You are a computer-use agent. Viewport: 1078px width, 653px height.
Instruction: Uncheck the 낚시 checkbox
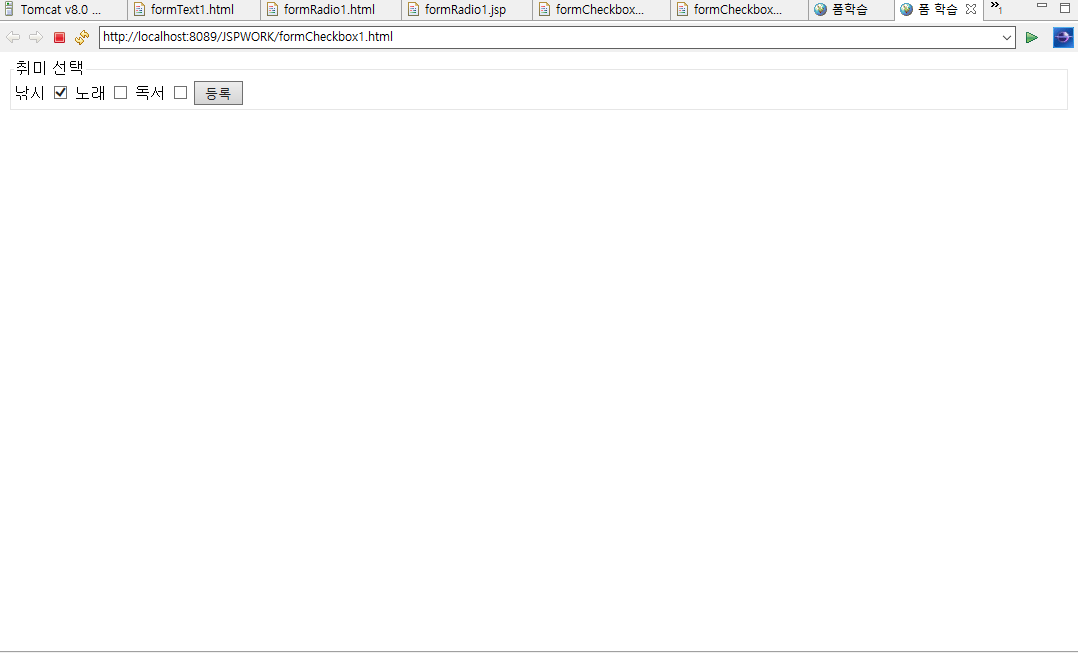coord(60,92)
